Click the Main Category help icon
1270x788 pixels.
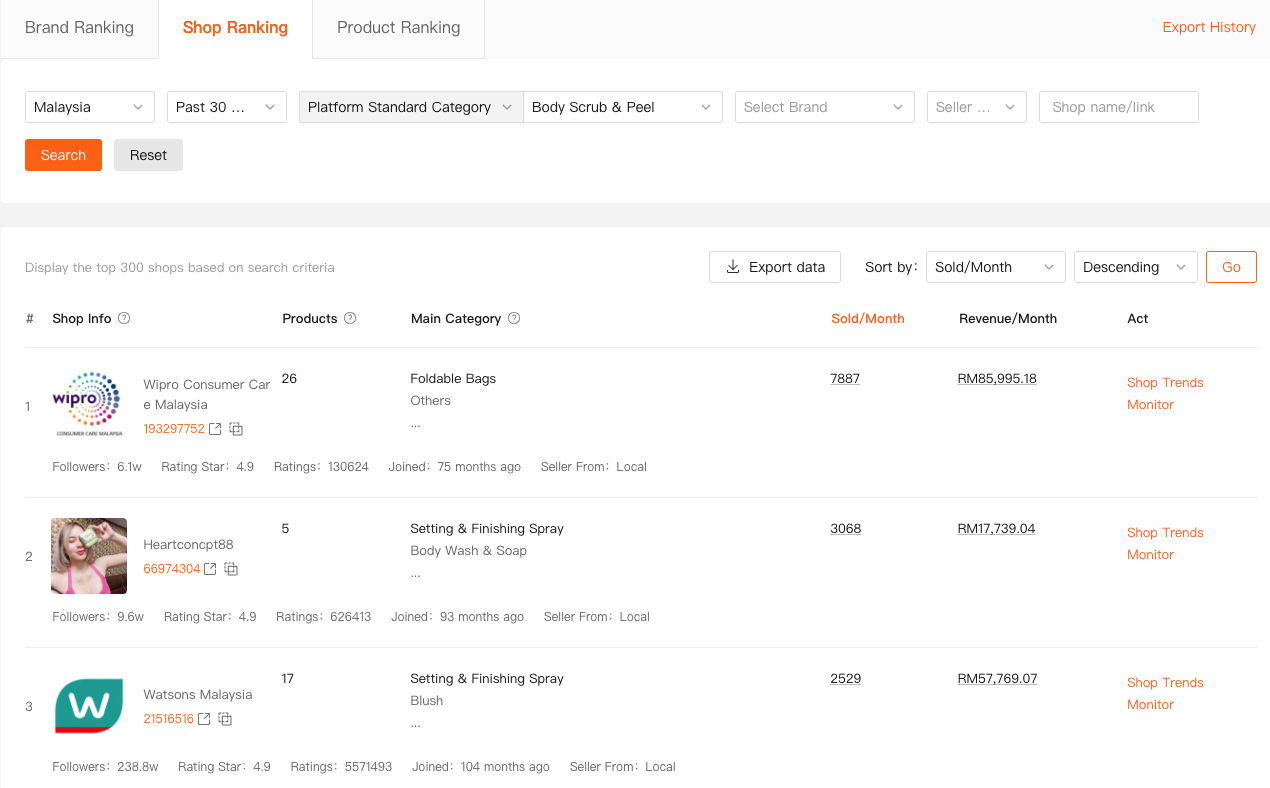point(514,318)
